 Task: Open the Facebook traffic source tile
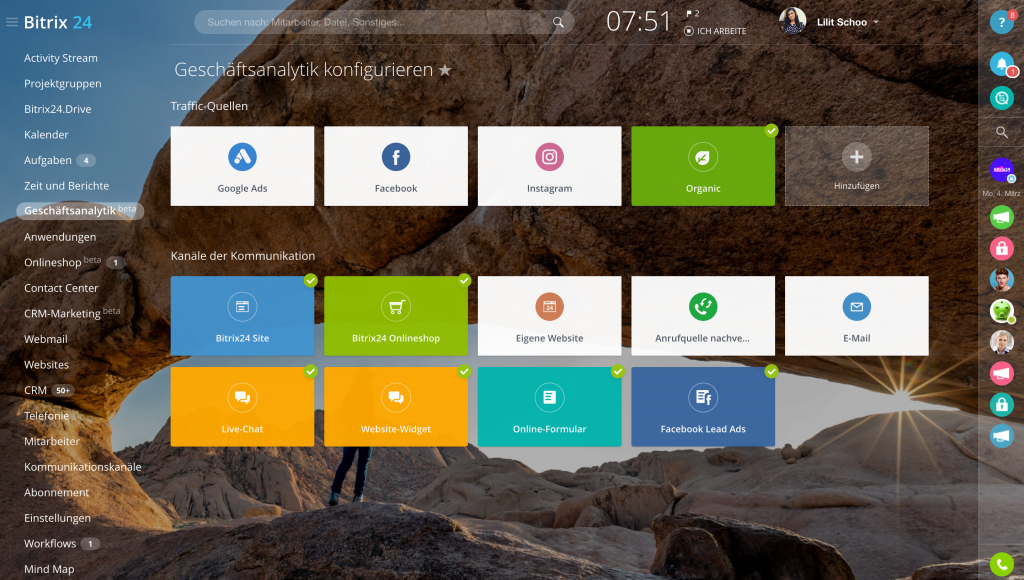[396, 166]
